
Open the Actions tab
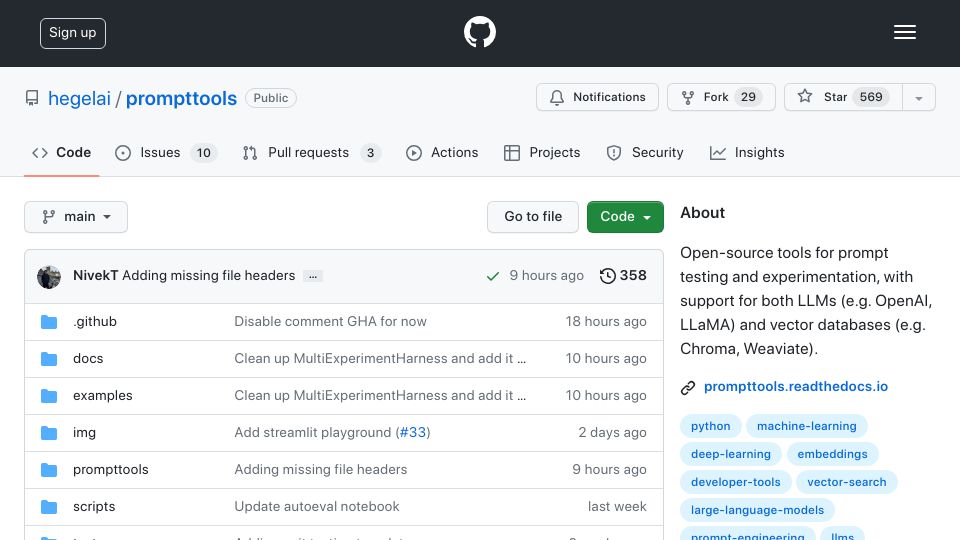(x=441, y=152)
